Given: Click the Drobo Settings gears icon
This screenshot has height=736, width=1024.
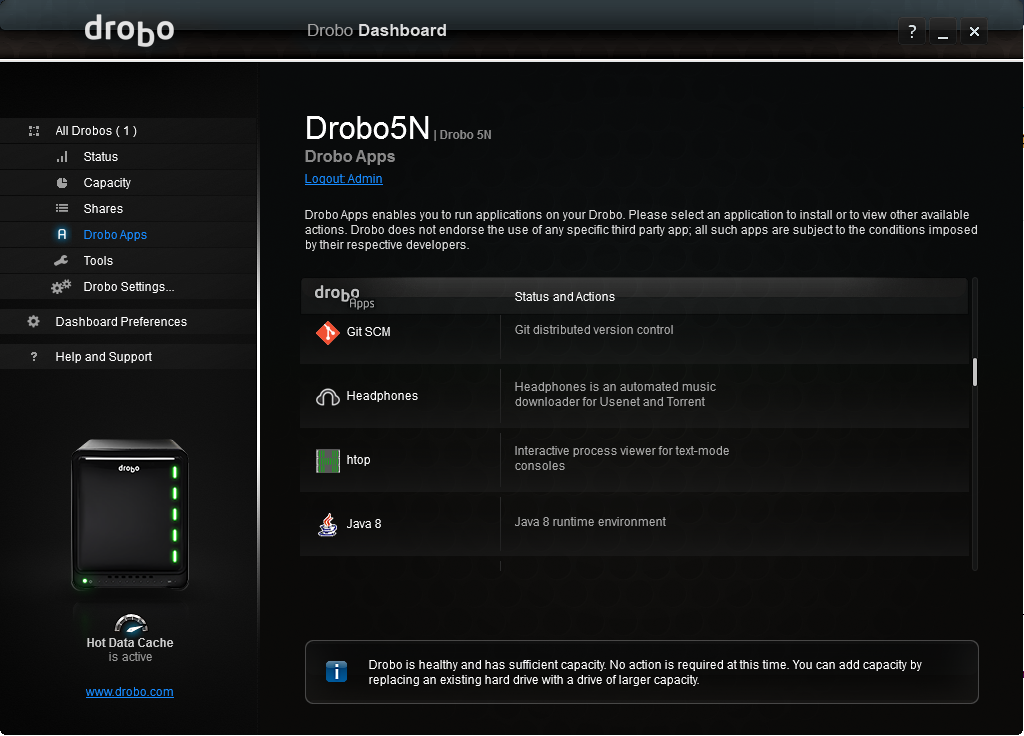Looking at the screenshot, I should [x=62, y=287].
